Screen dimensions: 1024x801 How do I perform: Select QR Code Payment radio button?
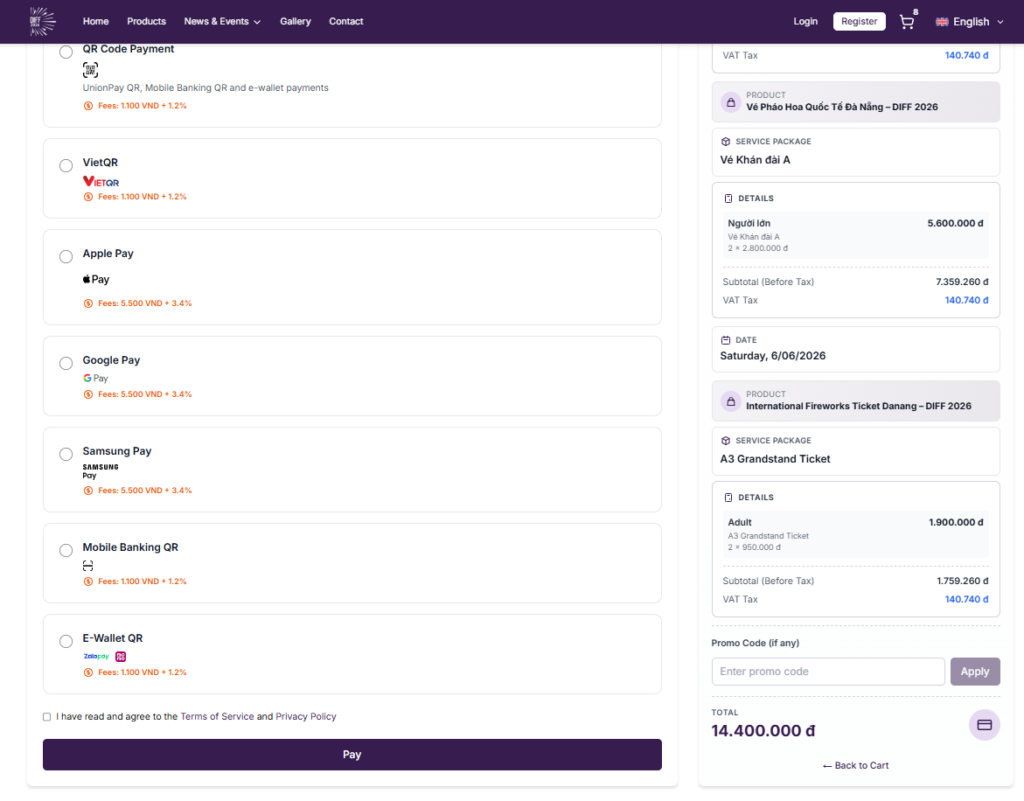66,52
